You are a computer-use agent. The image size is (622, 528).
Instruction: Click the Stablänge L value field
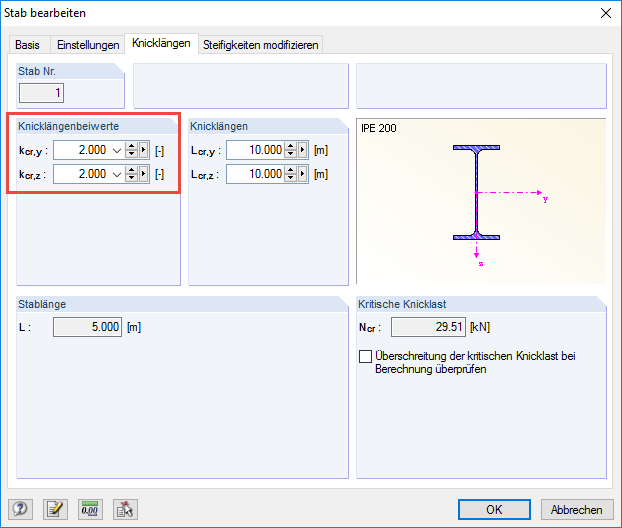pyautogui.click(x=87, y=327)
